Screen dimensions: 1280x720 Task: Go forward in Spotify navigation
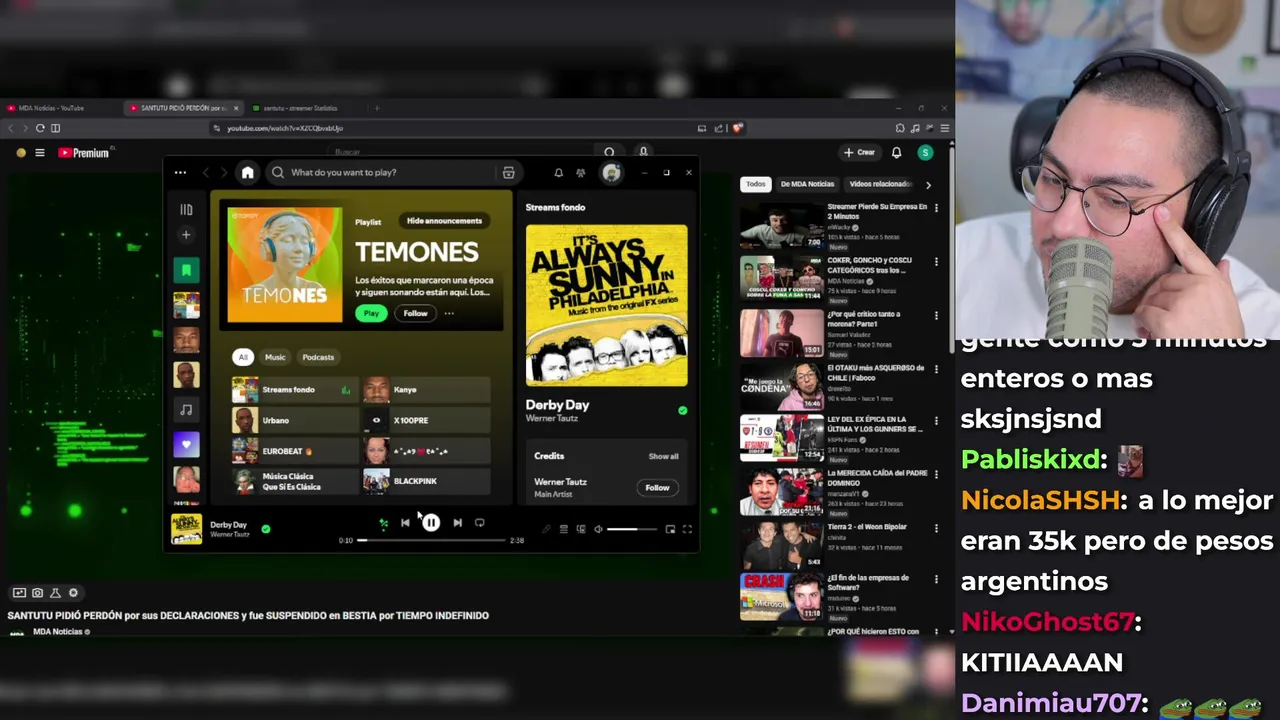[224, 172]
